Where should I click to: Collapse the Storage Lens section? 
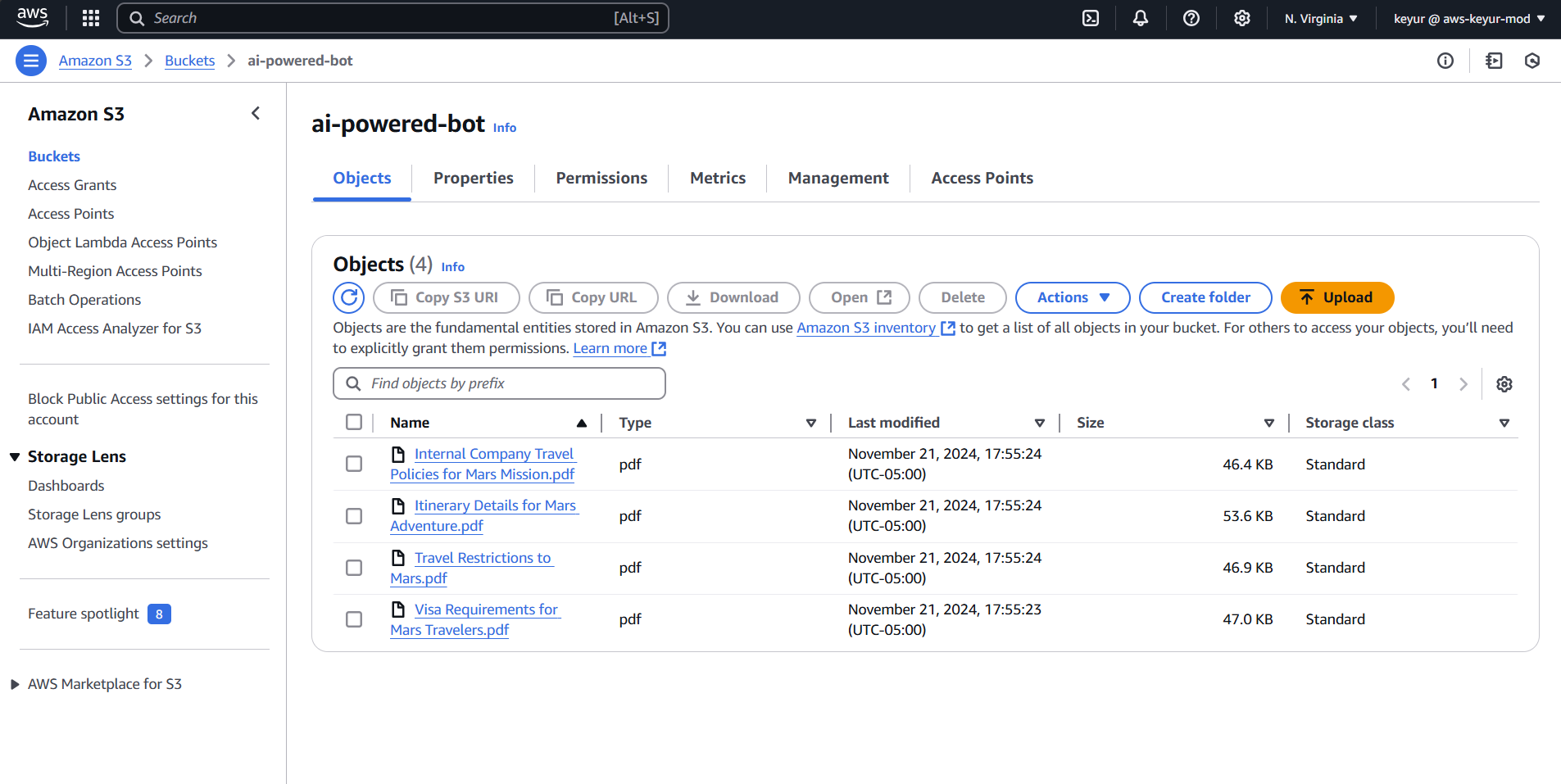[x=15, y=456]
